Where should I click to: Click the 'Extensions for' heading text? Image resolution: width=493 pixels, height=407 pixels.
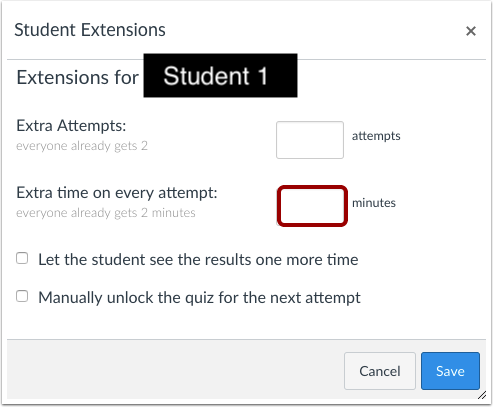[78, 77]
